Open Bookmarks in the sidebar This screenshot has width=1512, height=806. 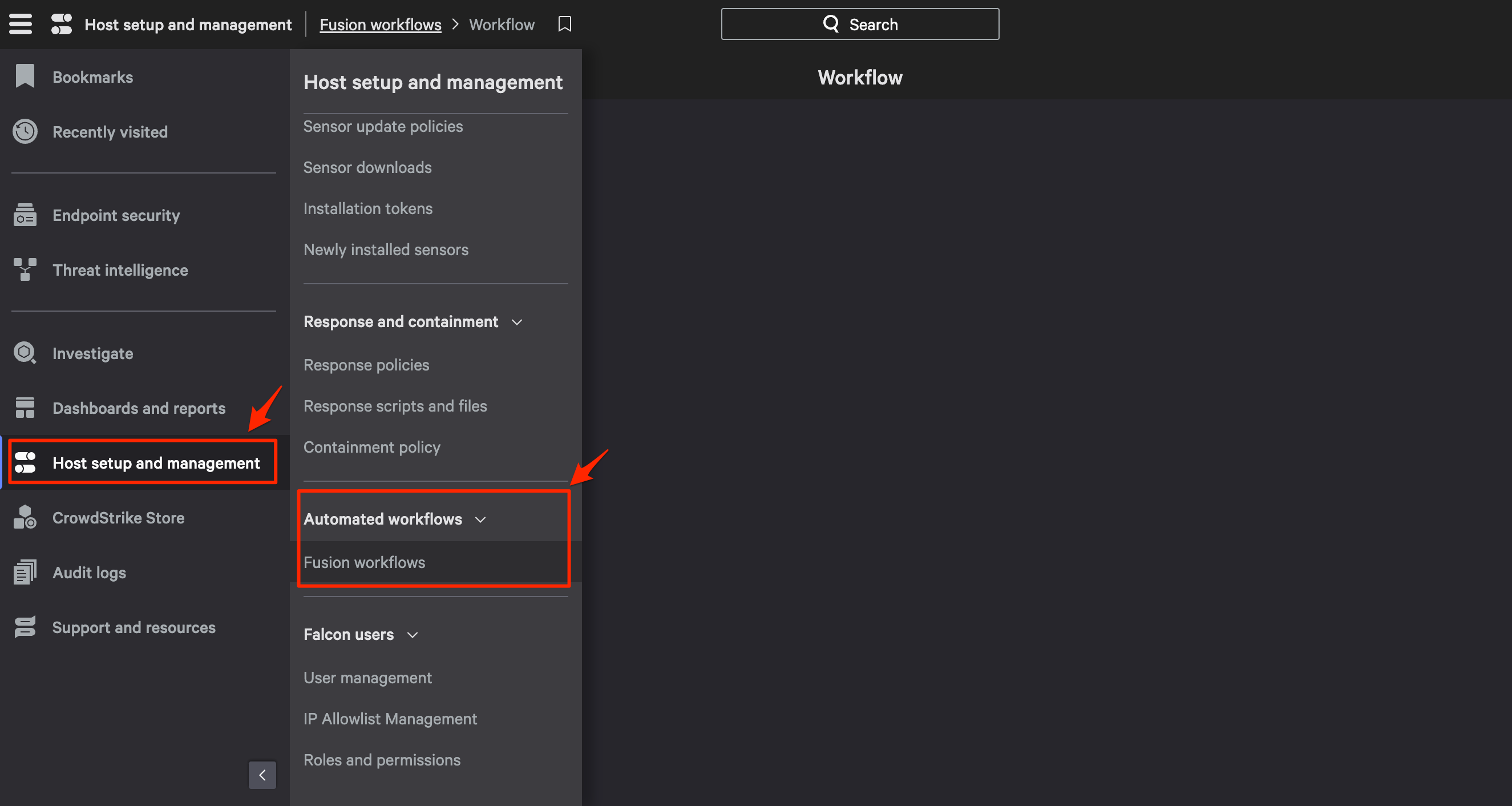click(92, 77)
